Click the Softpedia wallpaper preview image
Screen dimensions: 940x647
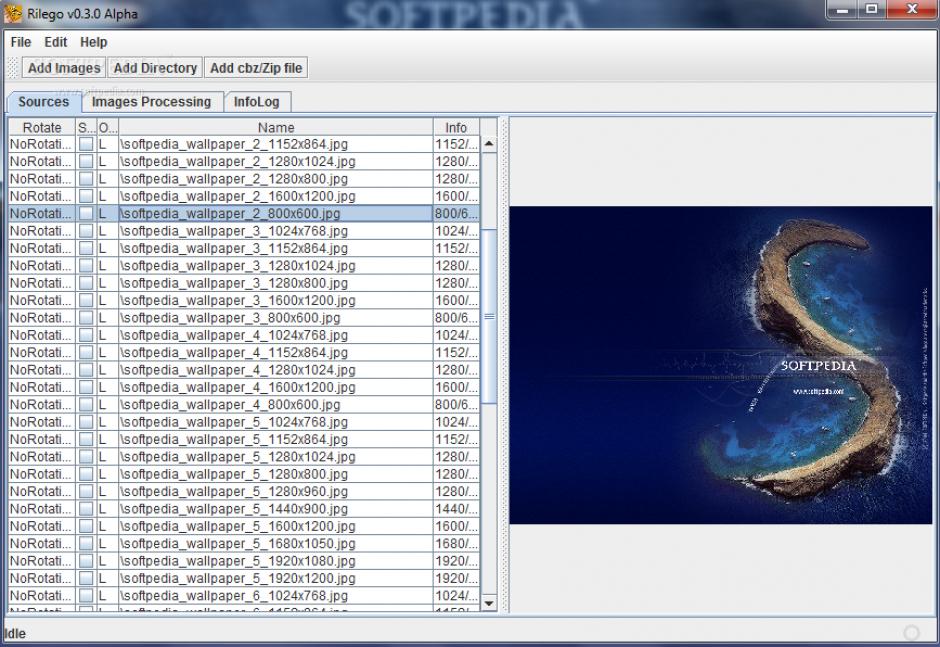(x=721, y=365)
